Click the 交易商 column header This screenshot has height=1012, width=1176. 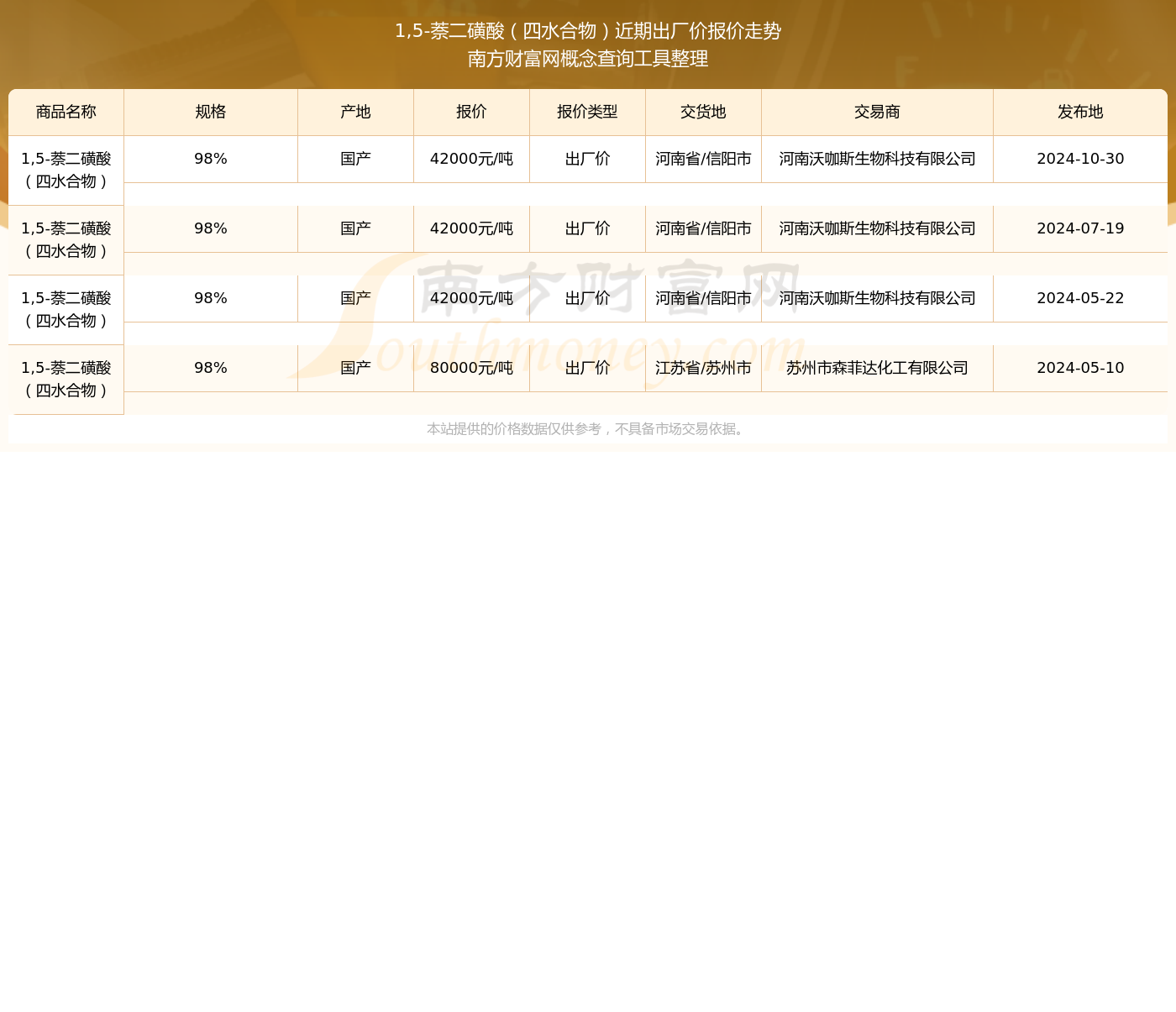pyautogui.click(x=878, y=113)
